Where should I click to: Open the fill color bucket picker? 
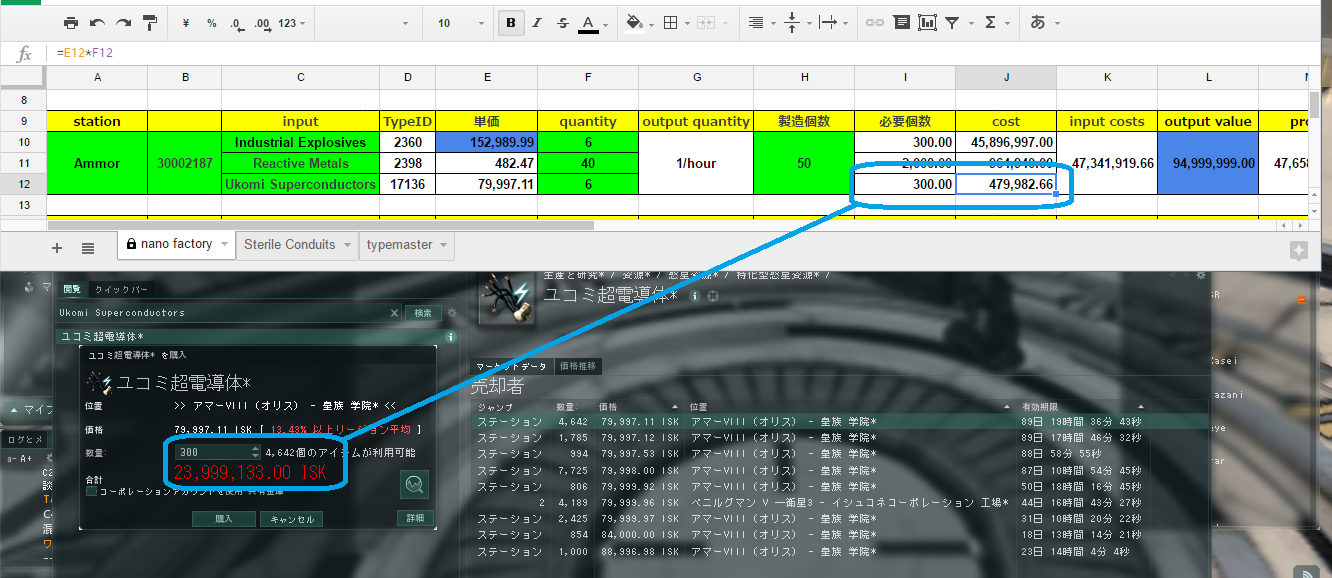(x=637, y=22)
